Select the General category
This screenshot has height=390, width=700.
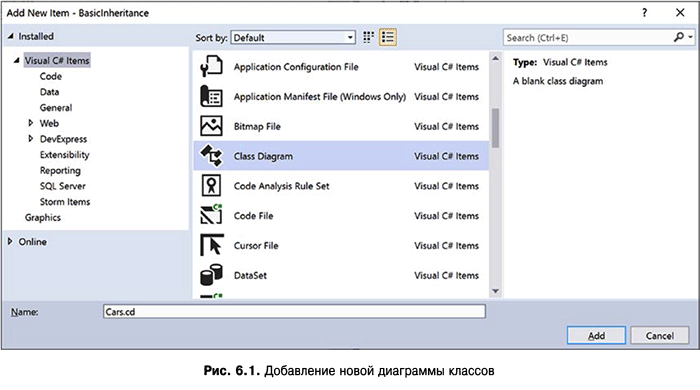[56, 108]
